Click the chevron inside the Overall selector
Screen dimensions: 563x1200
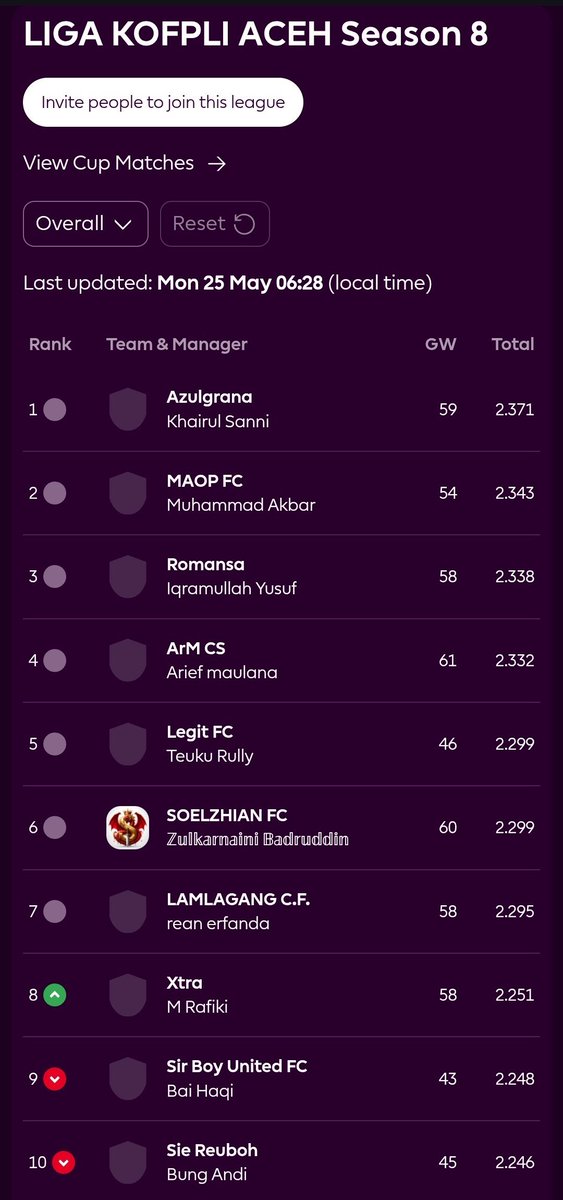click(x=123, y=225)
